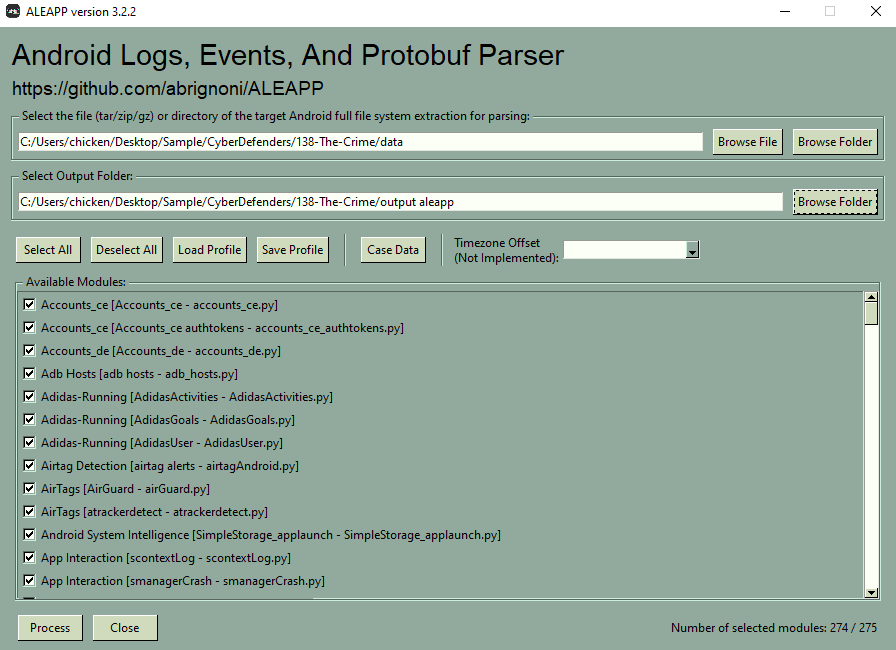Close the ALEAPP window with X
The height and width of the screenshot is (650, 896).
[x=875, y=11]
